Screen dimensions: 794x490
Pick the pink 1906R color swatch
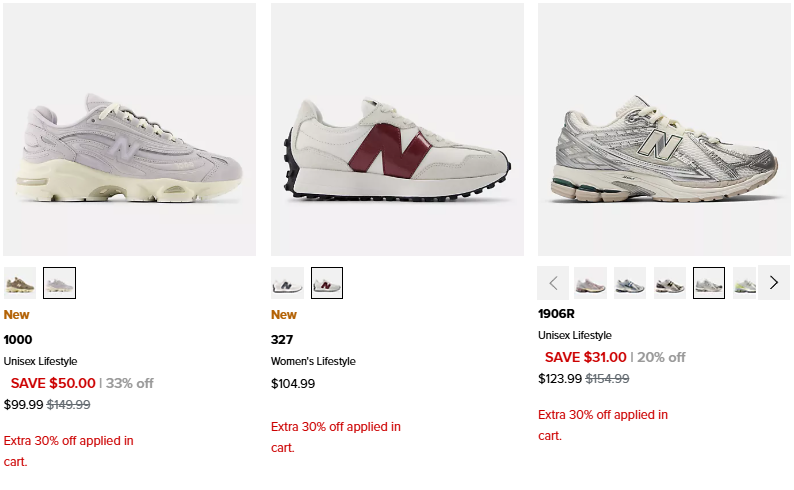point(590,283)
